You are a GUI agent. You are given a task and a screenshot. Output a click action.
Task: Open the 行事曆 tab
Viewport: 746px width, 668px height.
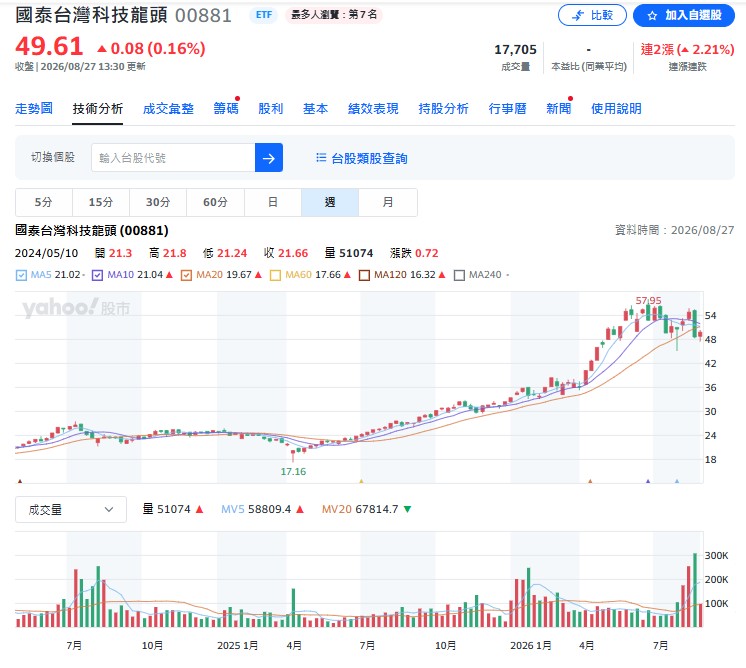508,109
